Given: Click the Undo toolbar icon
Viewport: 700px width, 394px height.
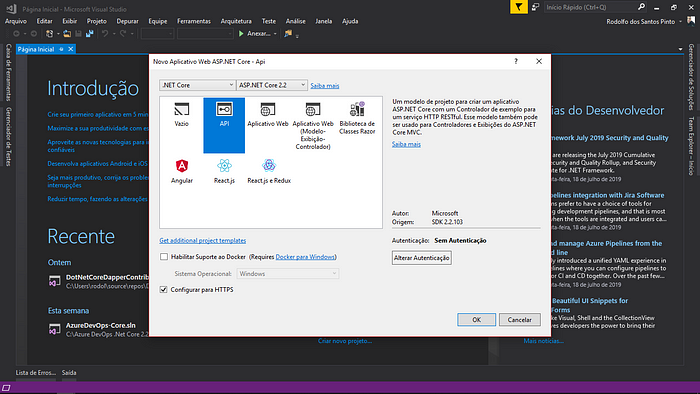Looking at the screenshot, I should 105,33.
